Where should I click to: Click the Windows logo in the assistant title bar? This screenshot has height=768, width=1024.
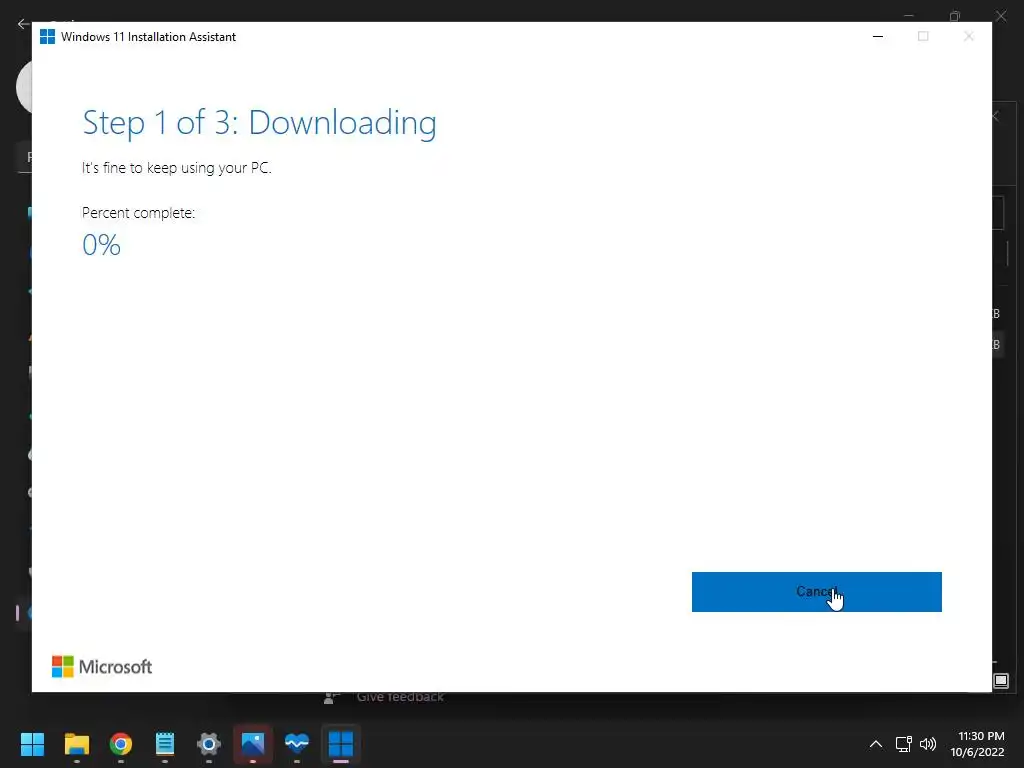(47, 37)
